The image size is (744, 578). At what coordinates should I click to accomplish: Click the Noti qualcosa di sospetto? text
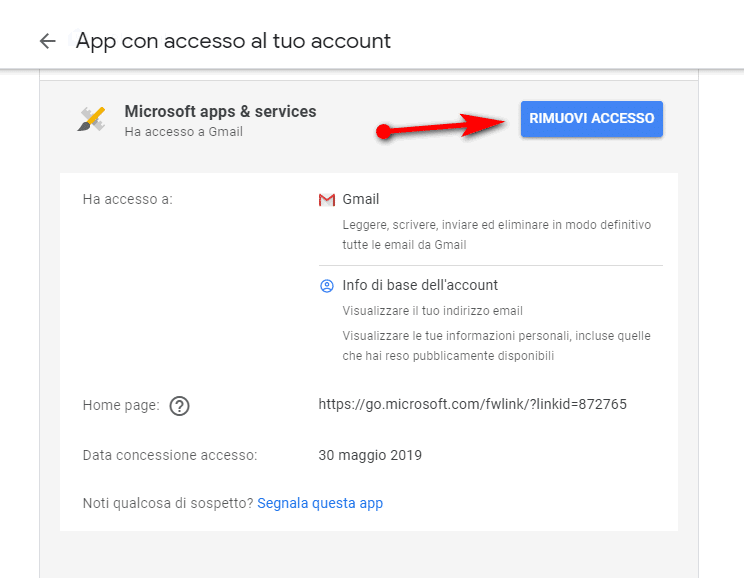(x=168, y=503)
